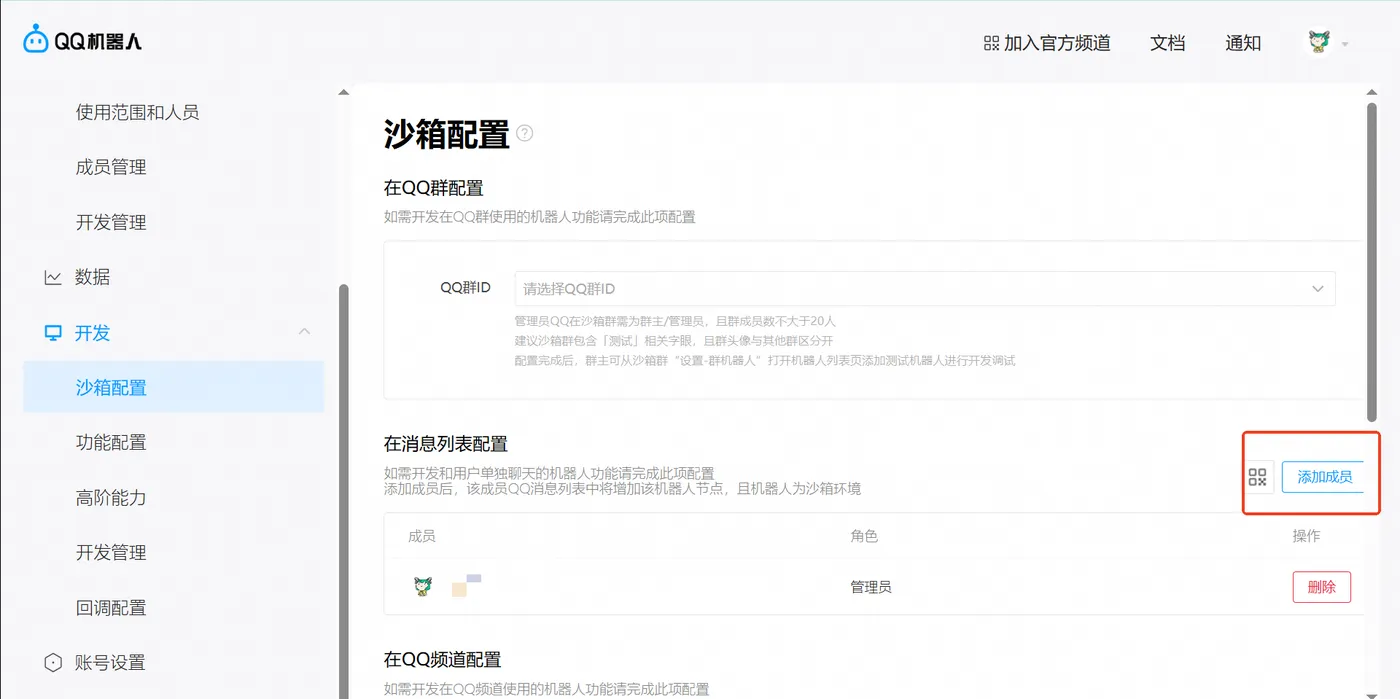This screenshot has height=699, width=1400.
Task: Click sidebar scrollbar up arrow
Action: tap(344, 92)
